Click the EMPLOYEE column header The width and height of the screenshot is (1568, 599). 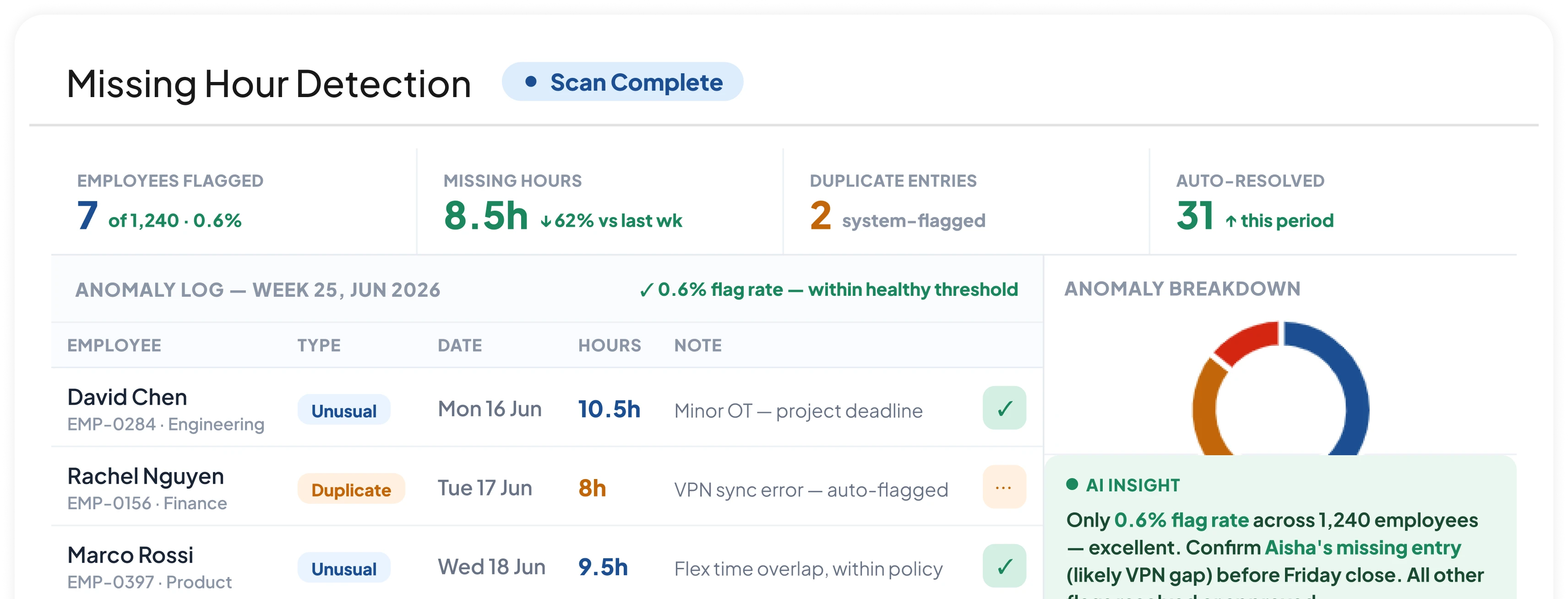[114, 345]
